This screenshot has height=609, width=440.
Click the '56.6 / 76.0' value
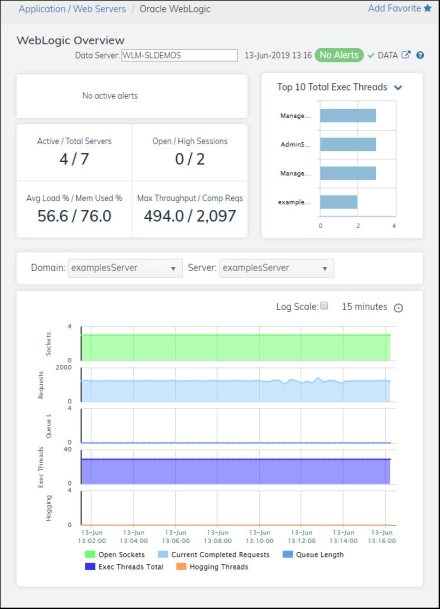pyautogui.click(x=74, y=216)
